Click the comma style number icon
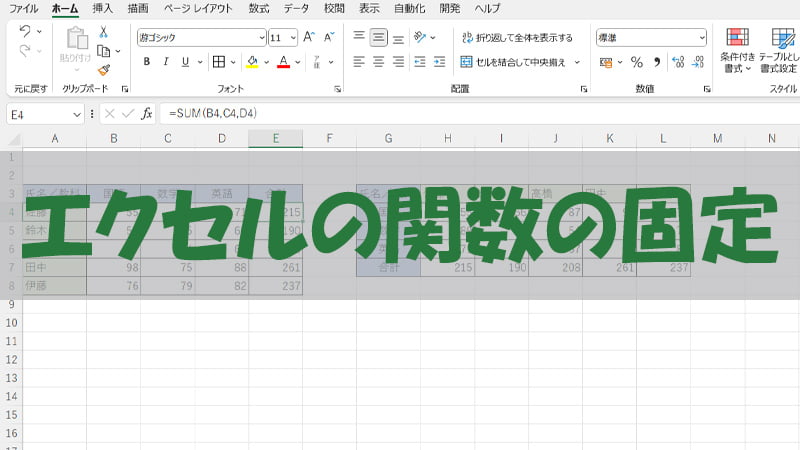The image size is (800, 450). [x=657, y=62]
